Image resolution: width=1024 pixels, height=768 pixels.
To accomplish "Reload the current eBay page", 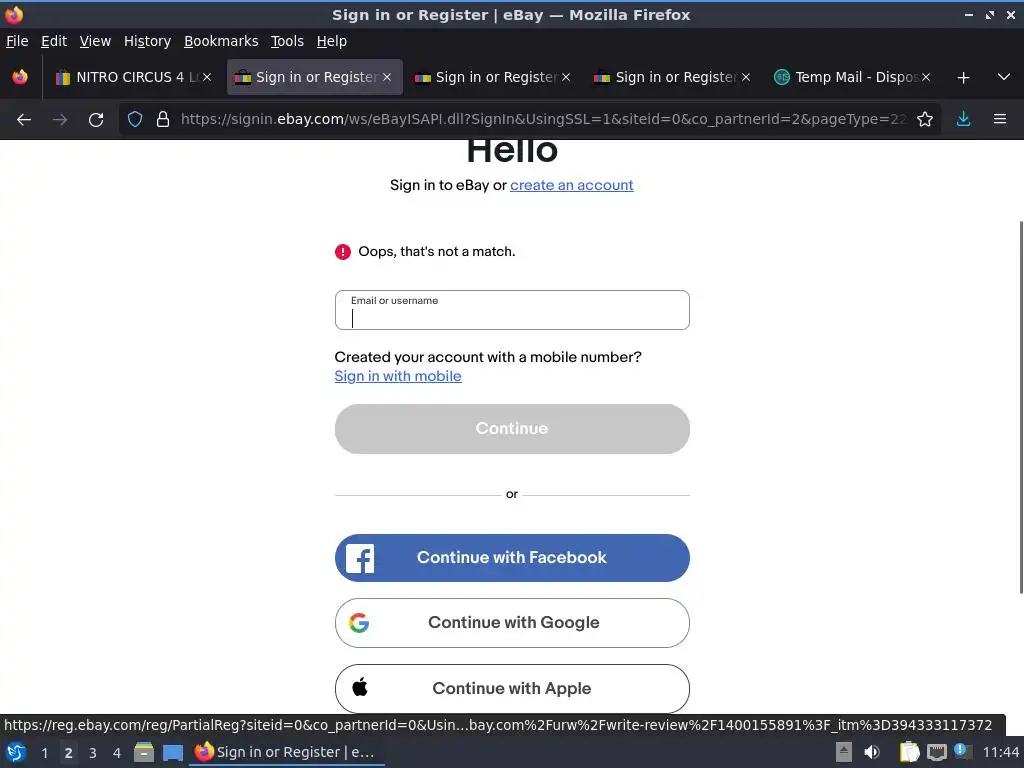I will pos(96,120).
